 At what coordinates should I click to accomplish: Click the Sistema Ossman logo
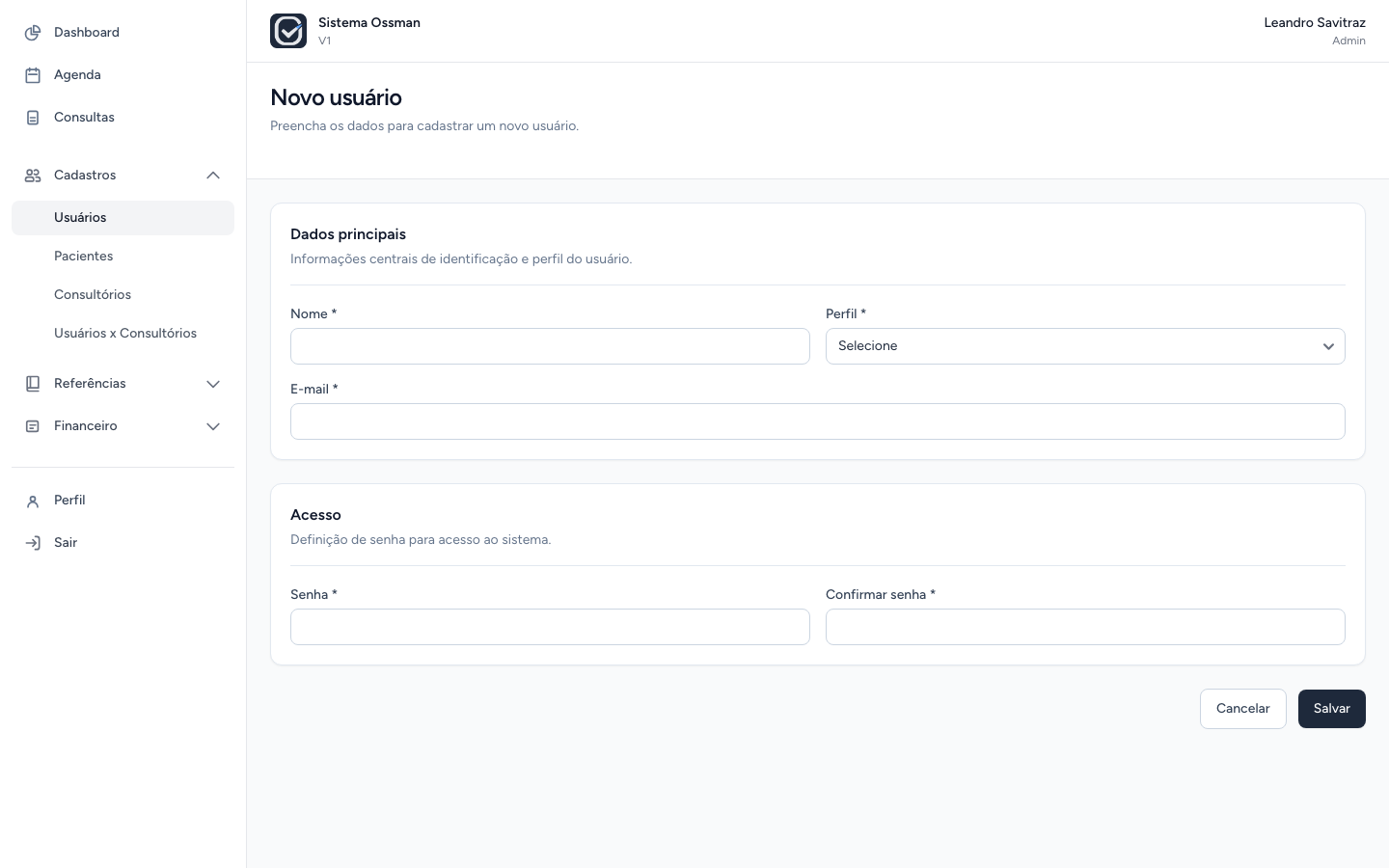(x=288, y=31)
